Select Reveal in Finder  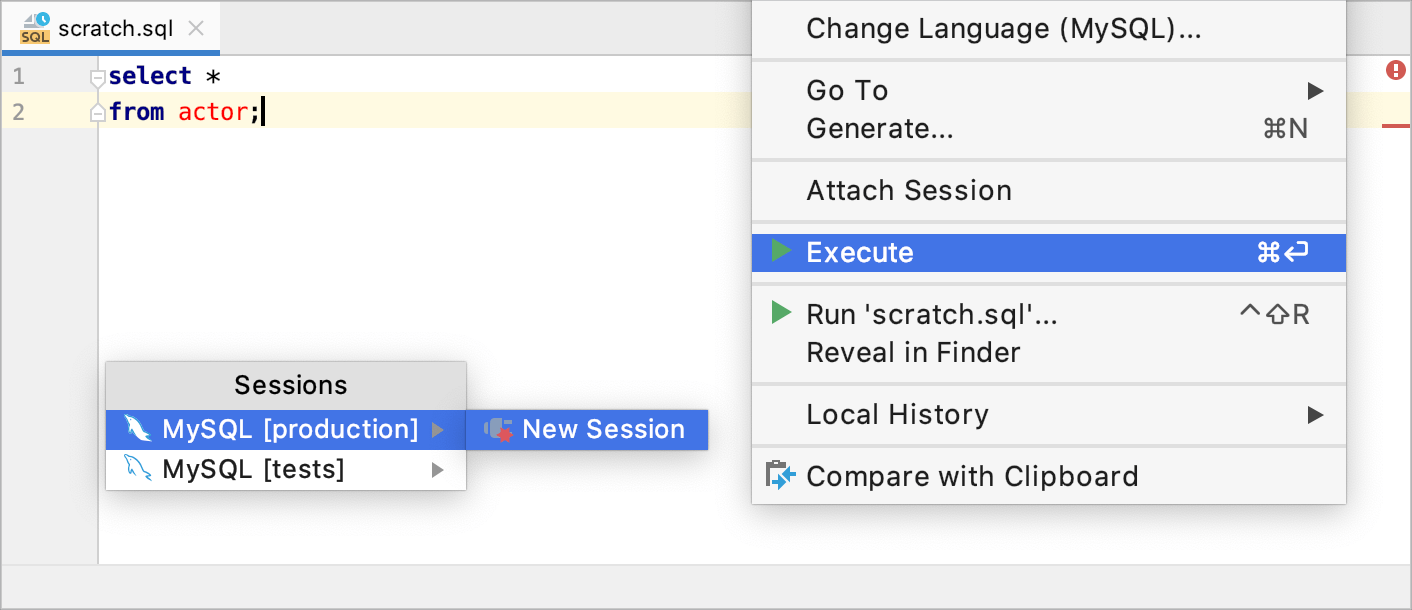point(913,352)
